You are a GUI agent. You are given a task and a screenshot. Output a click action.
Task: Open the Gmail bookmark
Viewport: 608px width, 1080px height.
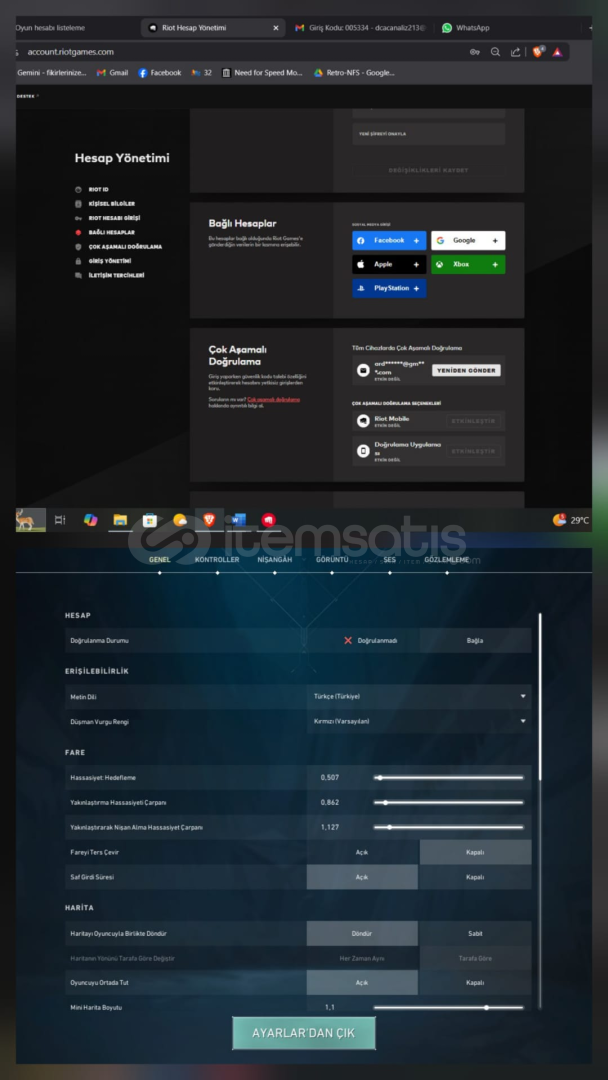point(112,73)
